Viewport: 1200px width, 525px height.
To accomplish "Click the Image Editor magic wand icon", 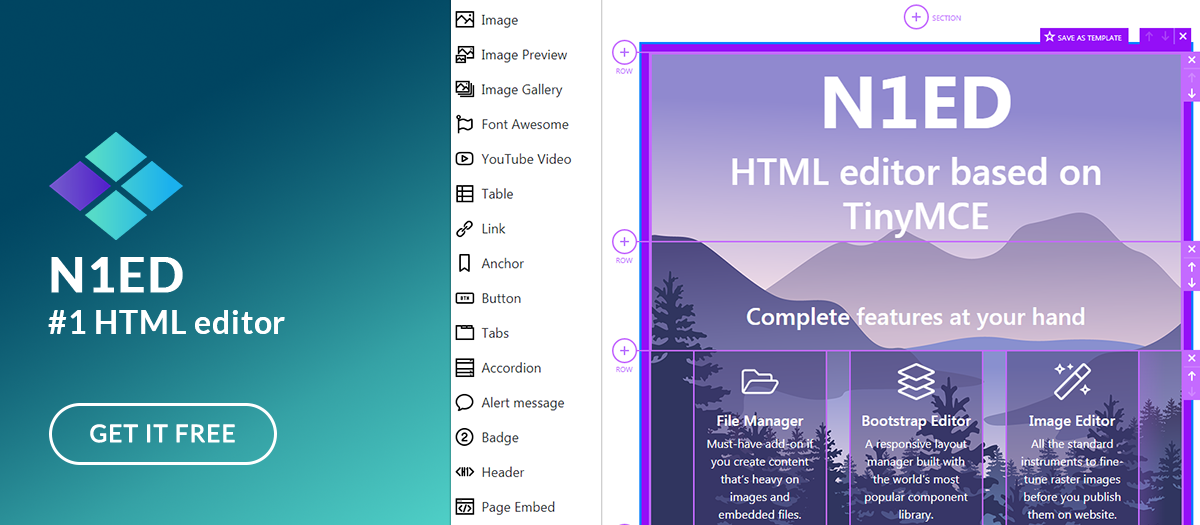I will pyautogui.click(x=1072, y=381).
